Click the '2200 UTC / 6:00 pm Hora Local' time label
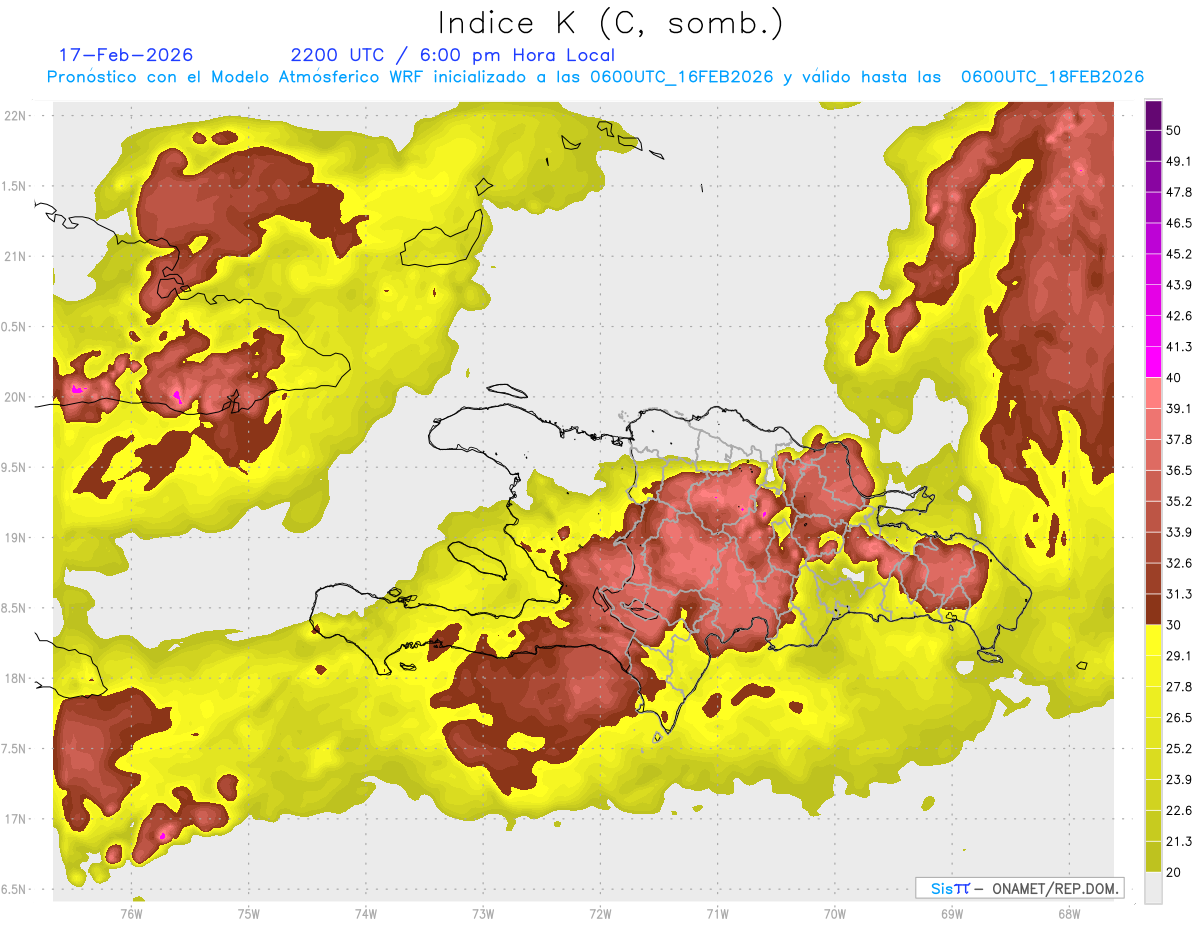Screen dimensions: 1200x927 click(x=453, y=55)
